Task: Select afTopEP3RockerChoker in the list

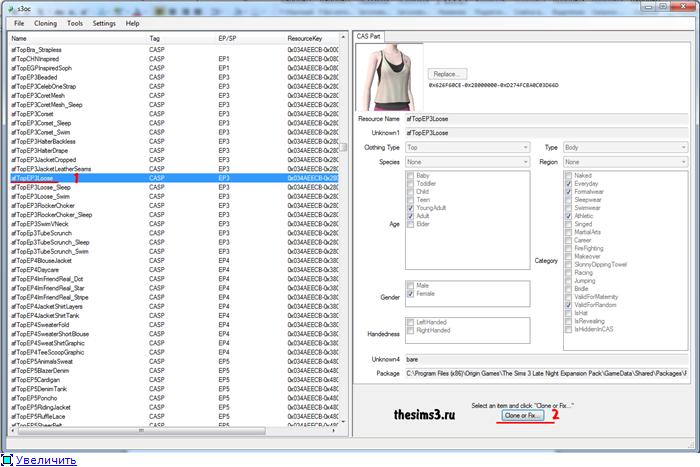Action: (50, 206)
